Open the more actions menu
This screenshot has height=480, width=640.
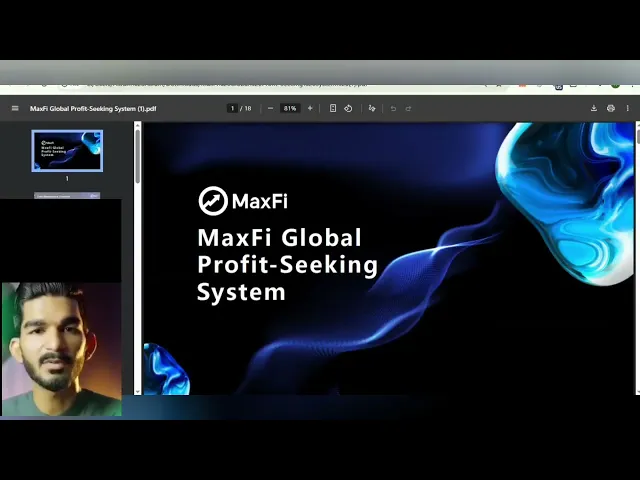click(627, 108)
